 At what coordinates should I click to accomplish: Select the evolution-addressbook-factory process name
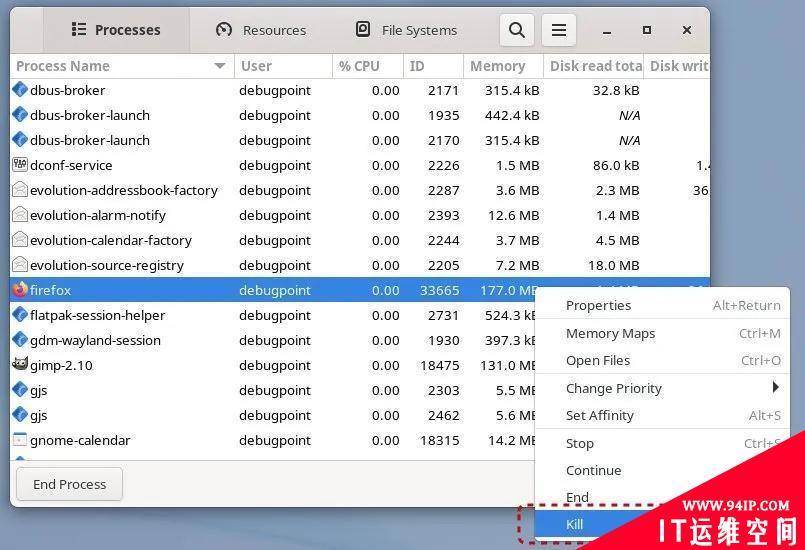[x=124, y=191]
